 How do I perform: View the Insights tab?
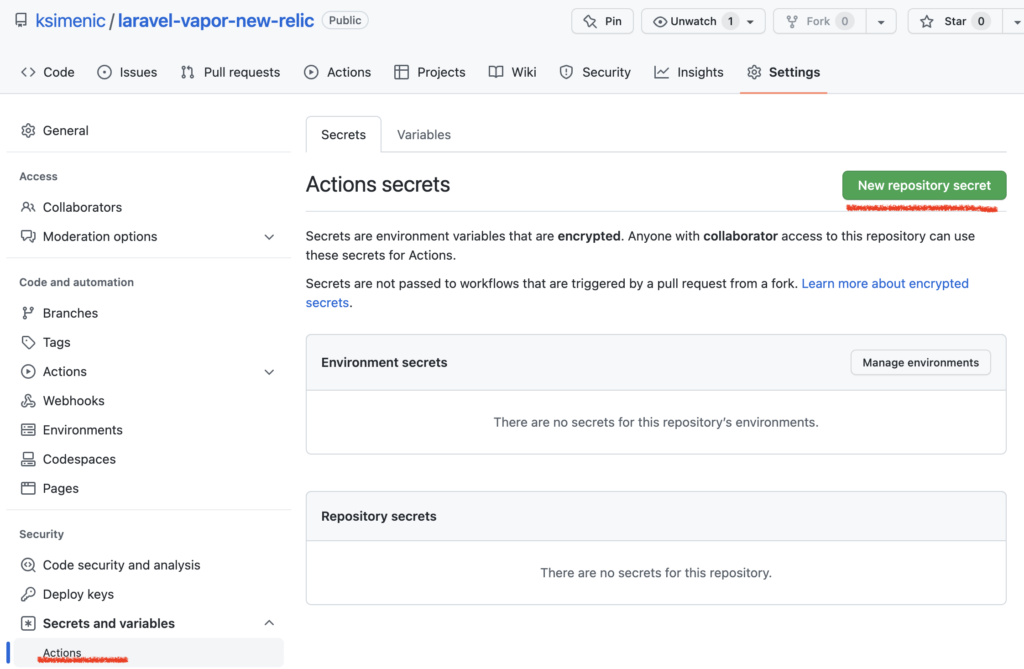[688, 73]
